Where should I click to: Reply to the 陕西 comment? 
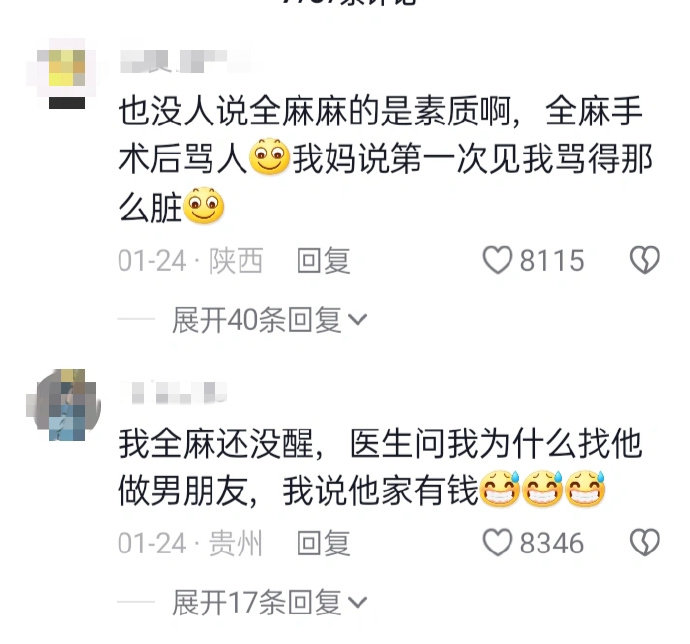pos(324,261)
